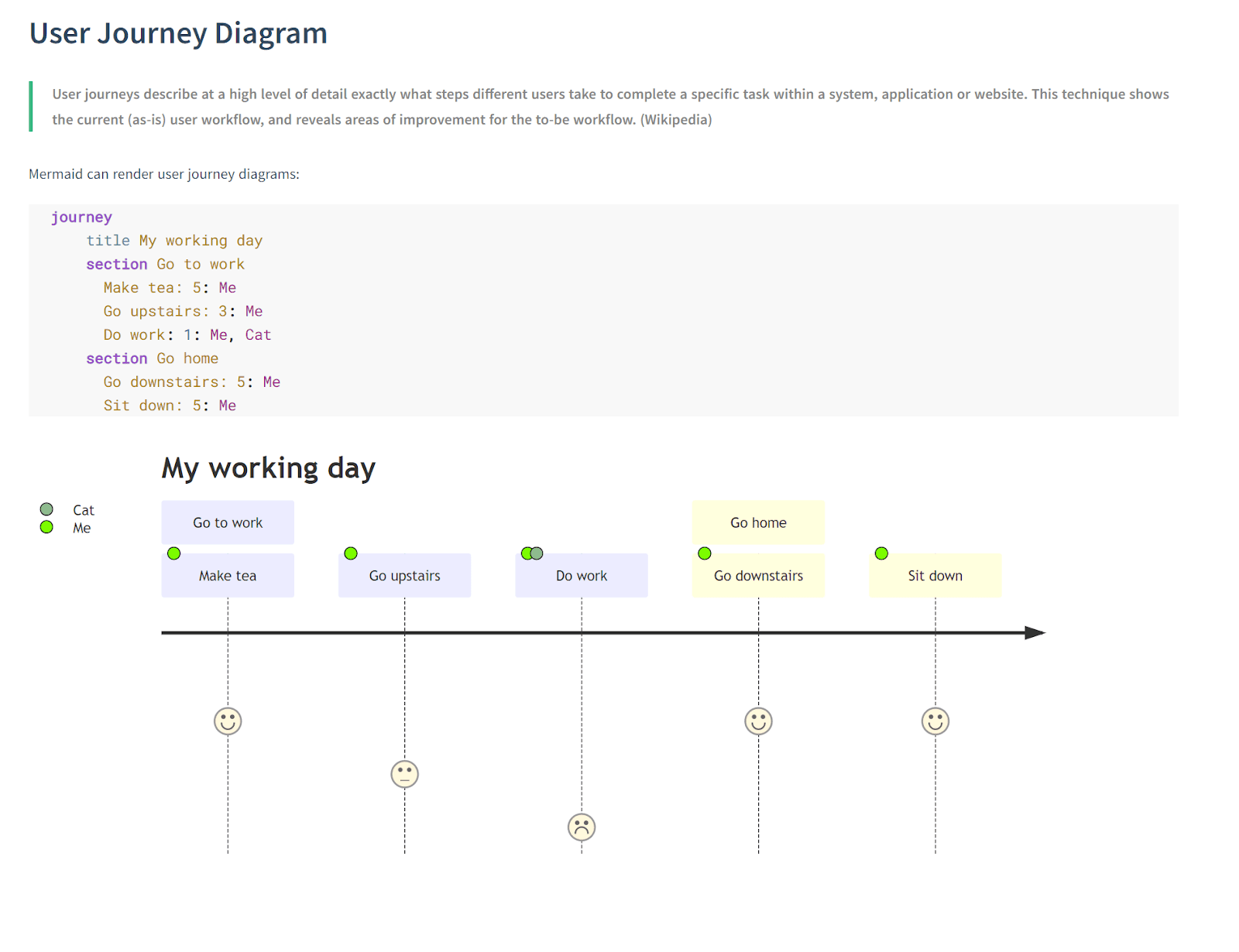The height and width of the screenshot is (952, 1239).
Task: Click the smiley face under Sit down
Action: click(x=935, y=721)
